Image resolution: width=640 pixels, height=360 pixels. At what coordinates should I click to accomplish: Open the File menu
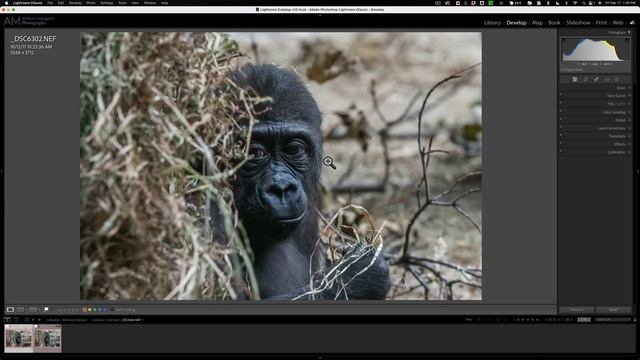[50, 3]
